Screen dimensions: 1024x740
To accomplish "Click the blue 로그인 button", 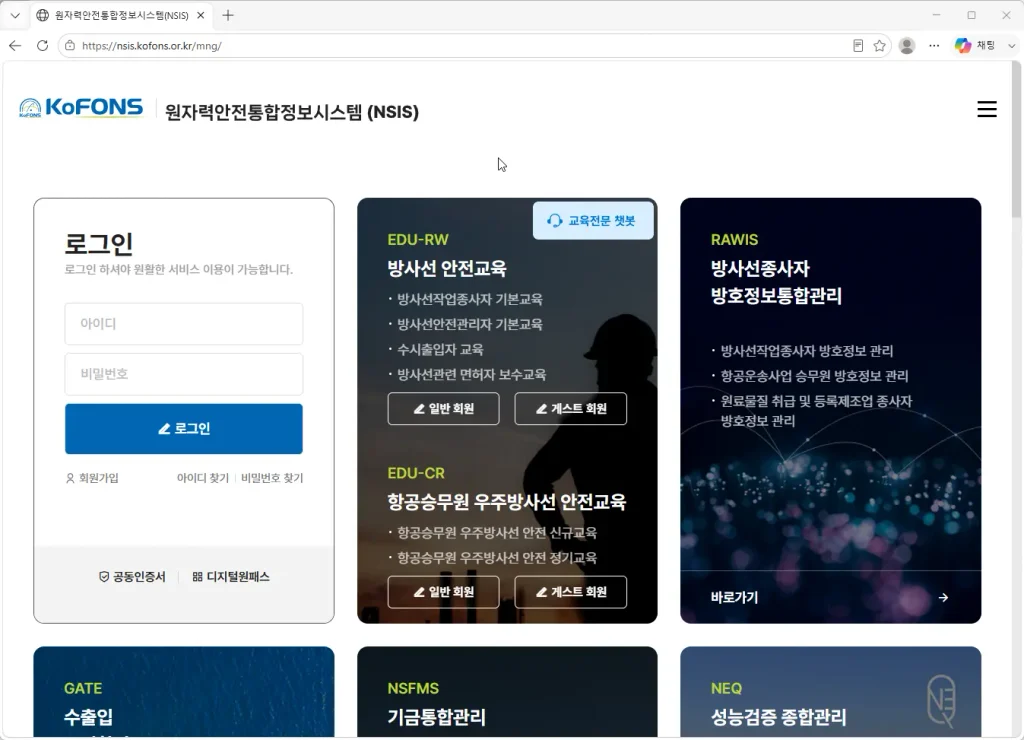I will (x=184, y=428).
